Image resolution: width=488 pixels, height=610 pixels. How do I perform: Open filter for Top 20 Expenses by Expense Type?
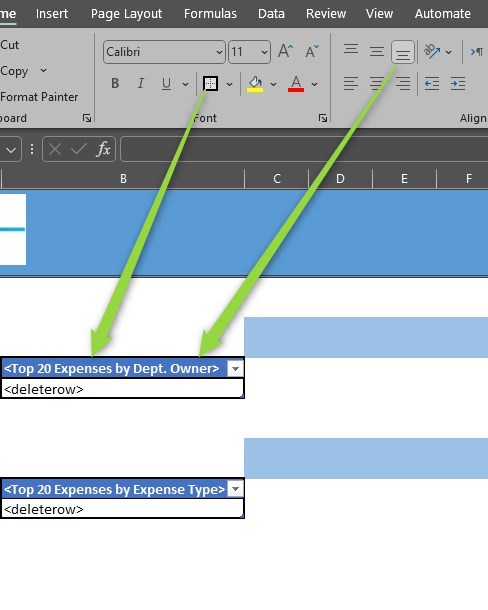tap(235, 489)
